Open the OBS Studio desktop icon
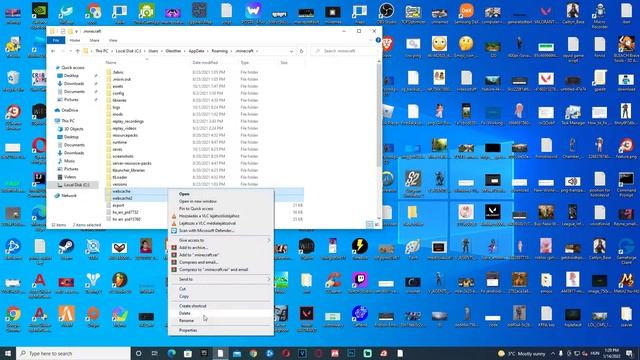The width and height of the screenshot is (640, 360). point(386,13)
